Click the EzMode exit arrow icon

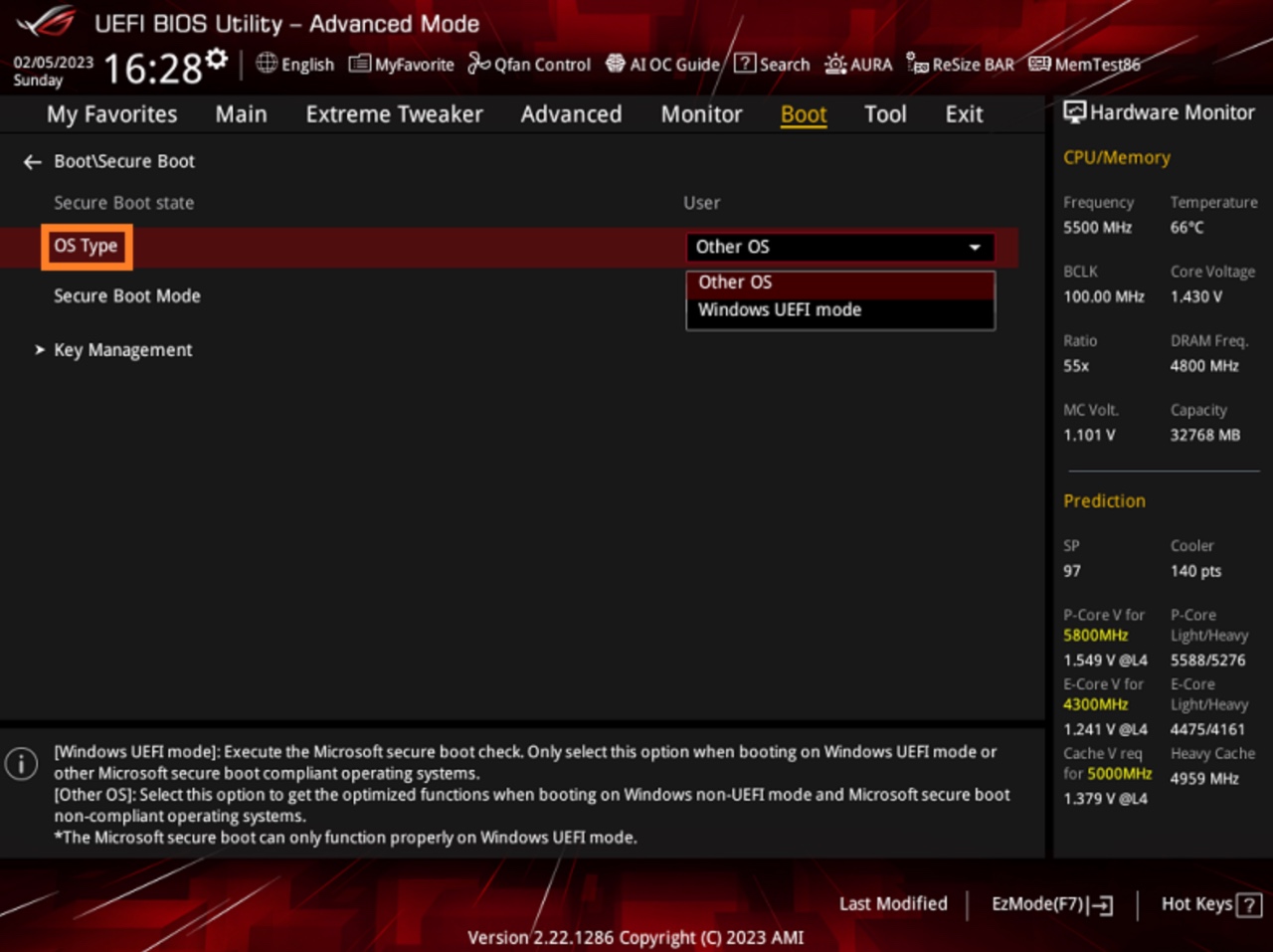[x=1101, y=904]
